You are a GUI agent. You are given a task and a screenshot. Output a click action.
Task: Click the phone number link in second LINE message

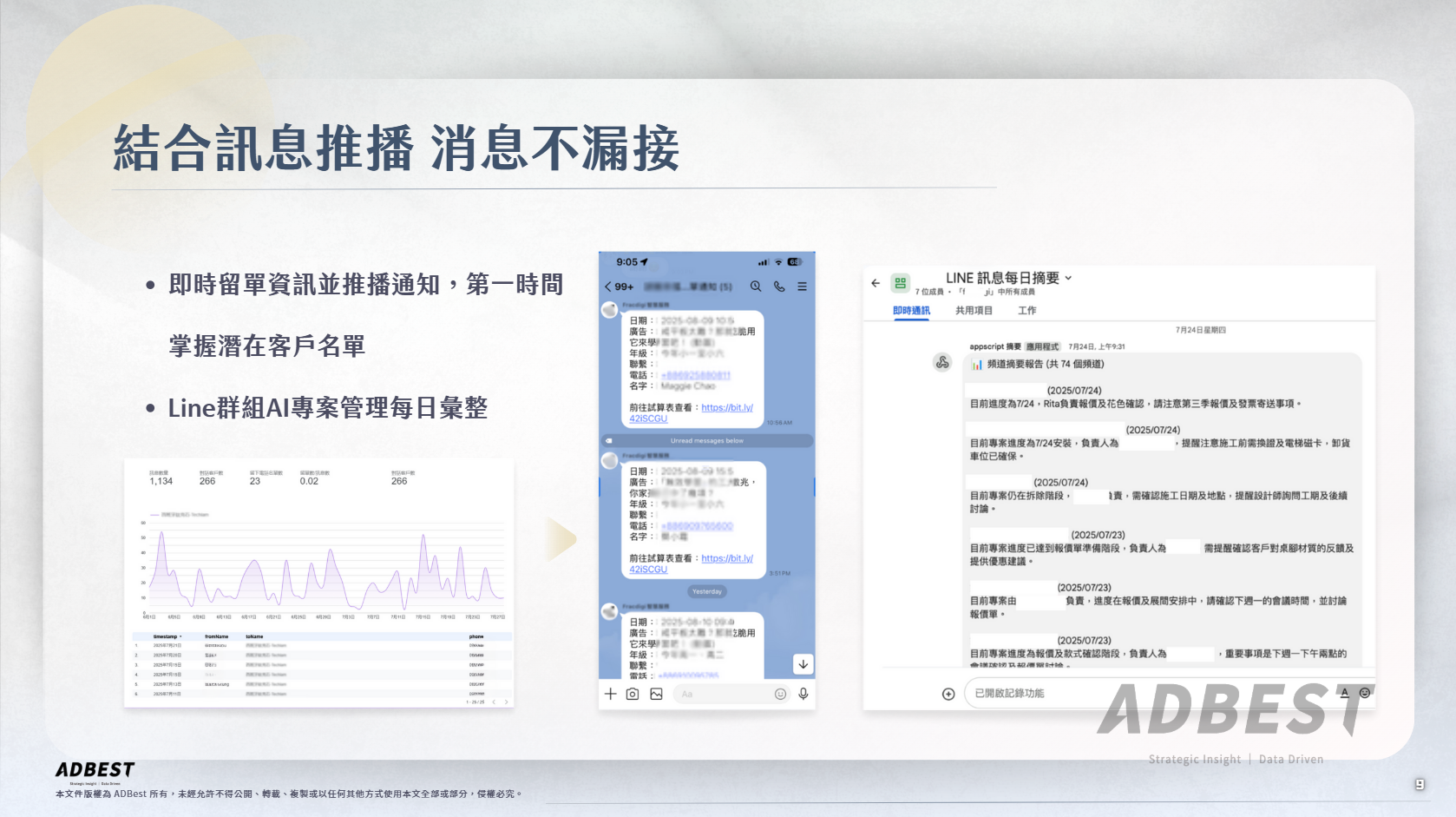tap(697, 526)
